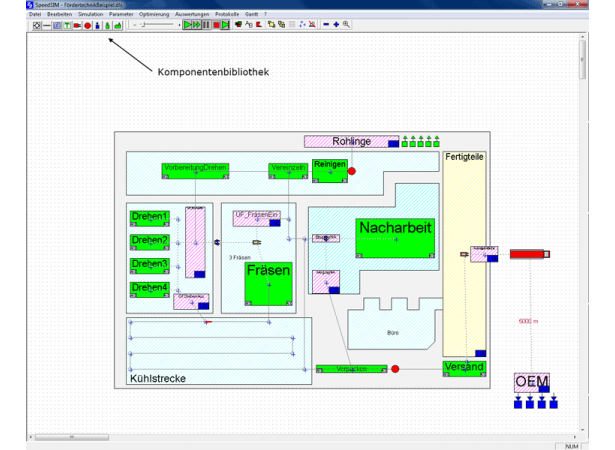Viewport: 615px width, 450px height.
Task: Click the second yellow stacked-objects icon
Action: [282, 24]
